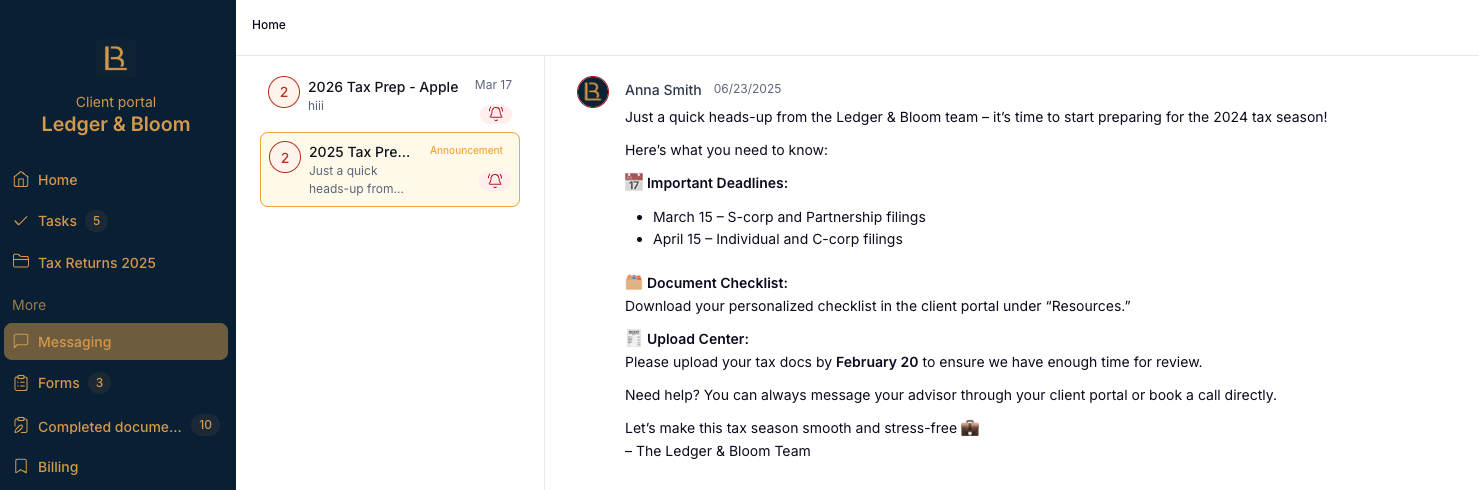This screenshot has height=490, width=1479.
Task: Click the Billing bookmark icon
Action: (x=20, y=466)
